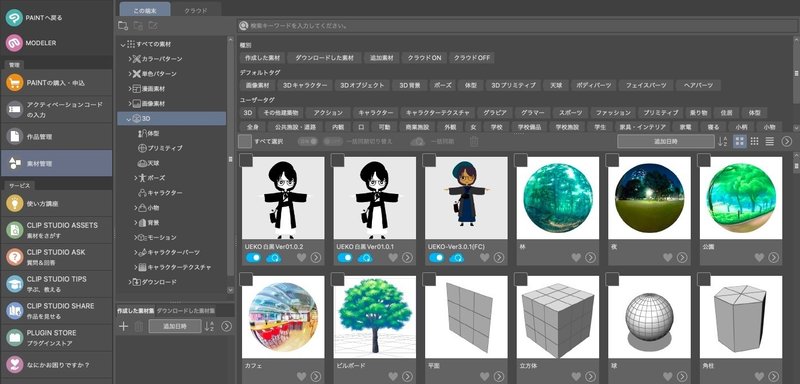
Task: Expand ダウンロード tree node
Action: click(x=130, y=282)
